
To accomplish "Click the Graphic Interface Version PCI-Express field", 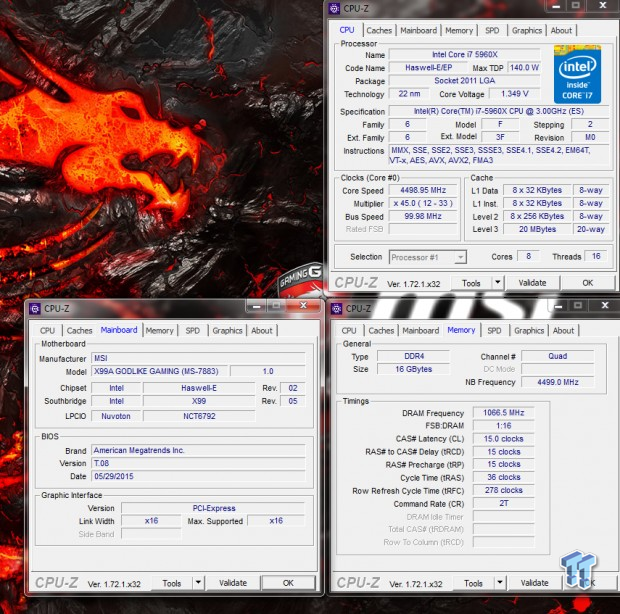I will point(214,508).
